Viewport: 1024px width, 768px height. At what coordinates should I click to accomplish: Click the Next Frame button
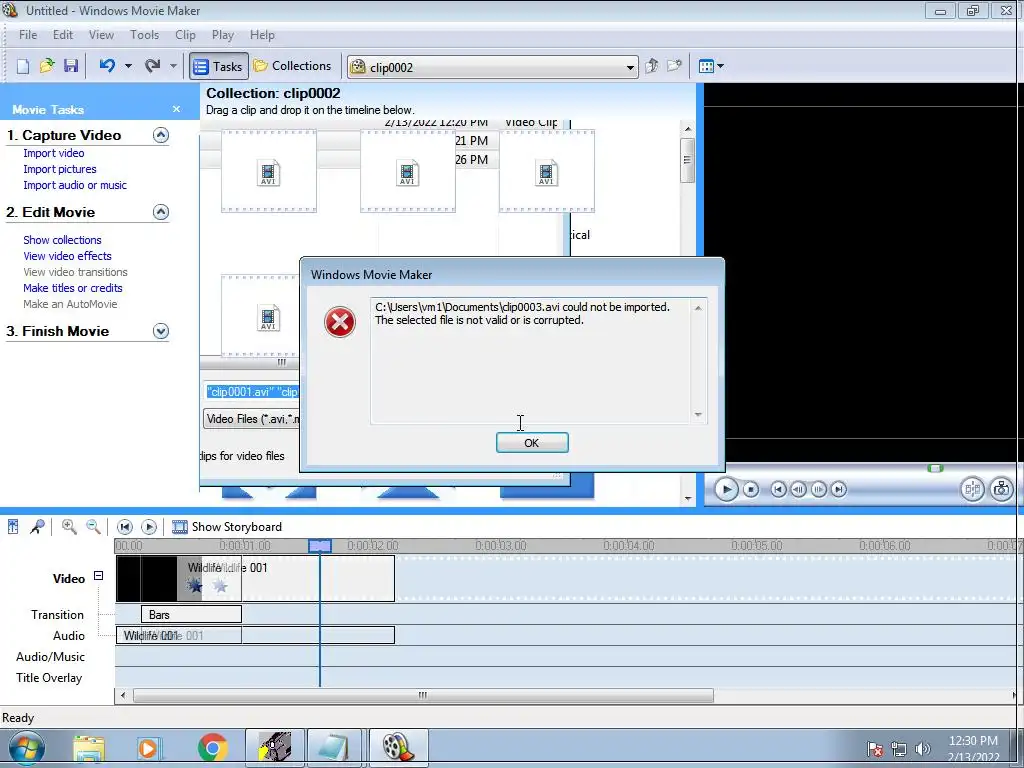point(818,489)
